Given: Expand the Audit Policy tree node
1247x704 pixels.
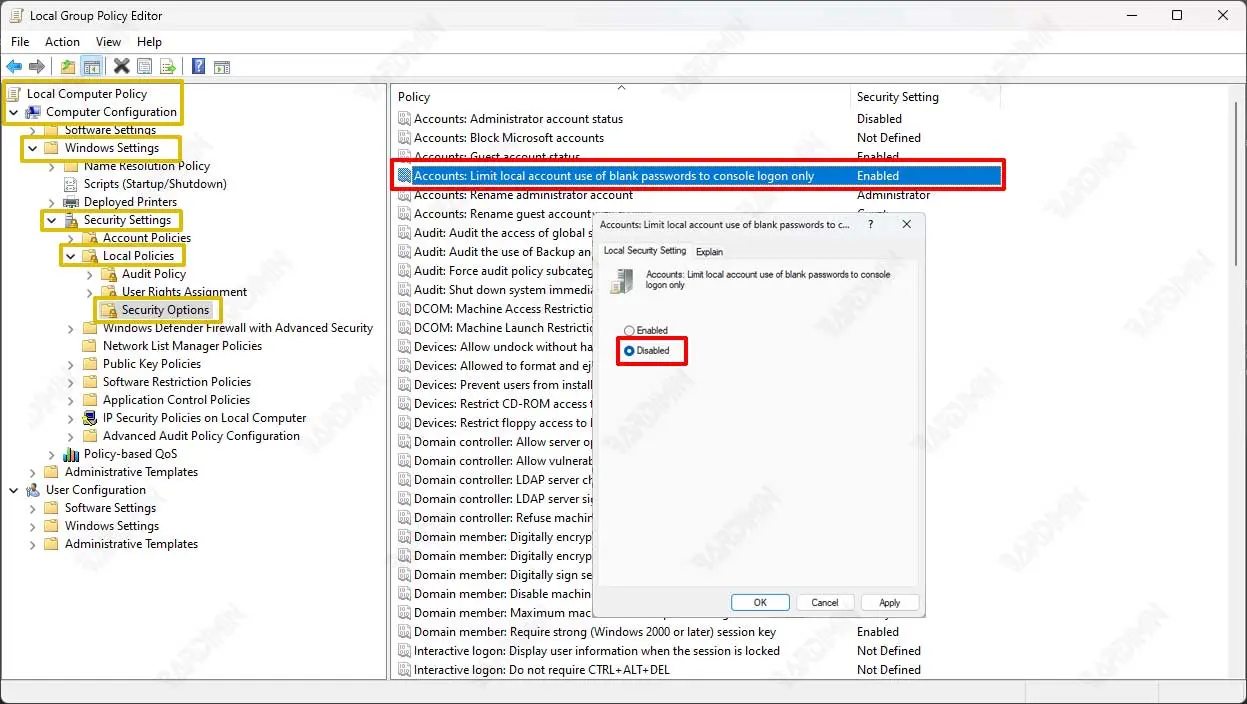Looking at the screenshot, I should pos(90,274).
